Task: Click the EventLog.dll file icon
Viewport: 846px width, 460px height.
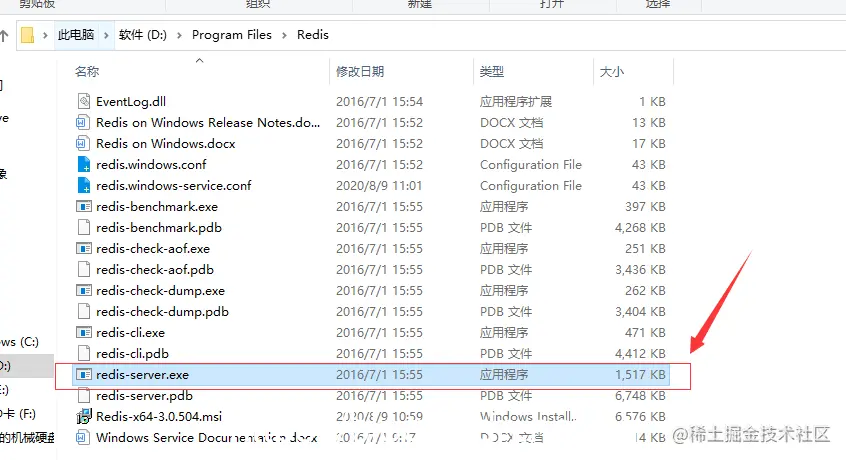Action: [84, 101]
